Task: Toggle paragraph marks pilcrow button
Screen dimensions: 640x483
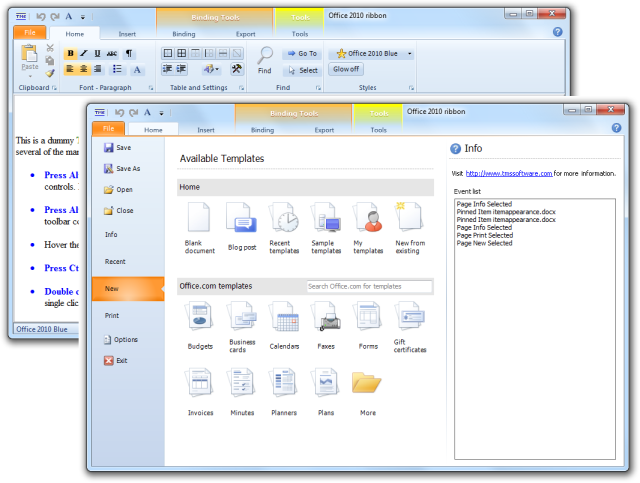Action: (x=129, y=53)
